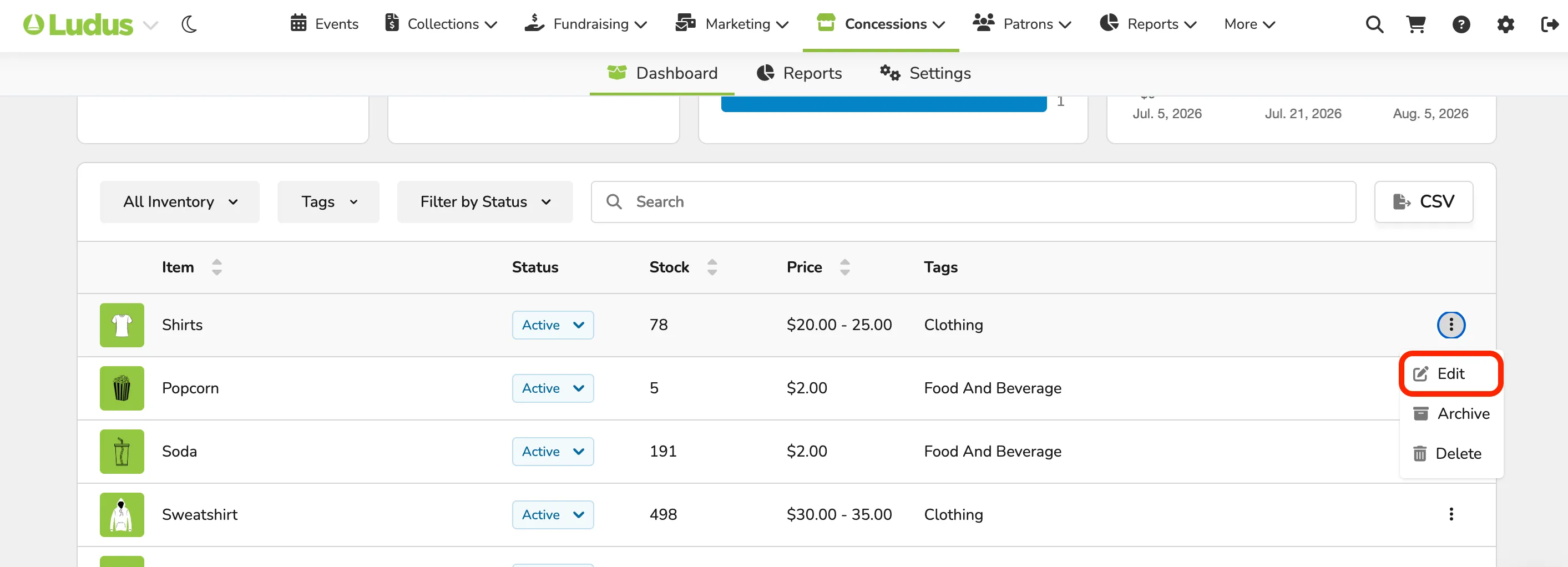The height and width of the screenshot is (567, 1568).
Task: Open Sweatshirt row options kebab
Action: (x=1451, y=515)
